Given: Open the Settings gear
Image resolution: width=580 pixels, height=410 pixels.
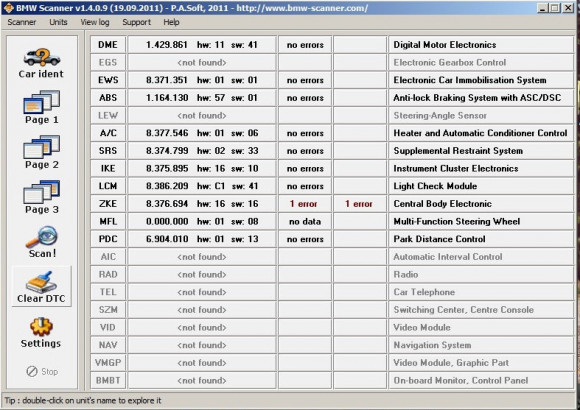Looking at the screenshot, I should click(x=41, y=332).
